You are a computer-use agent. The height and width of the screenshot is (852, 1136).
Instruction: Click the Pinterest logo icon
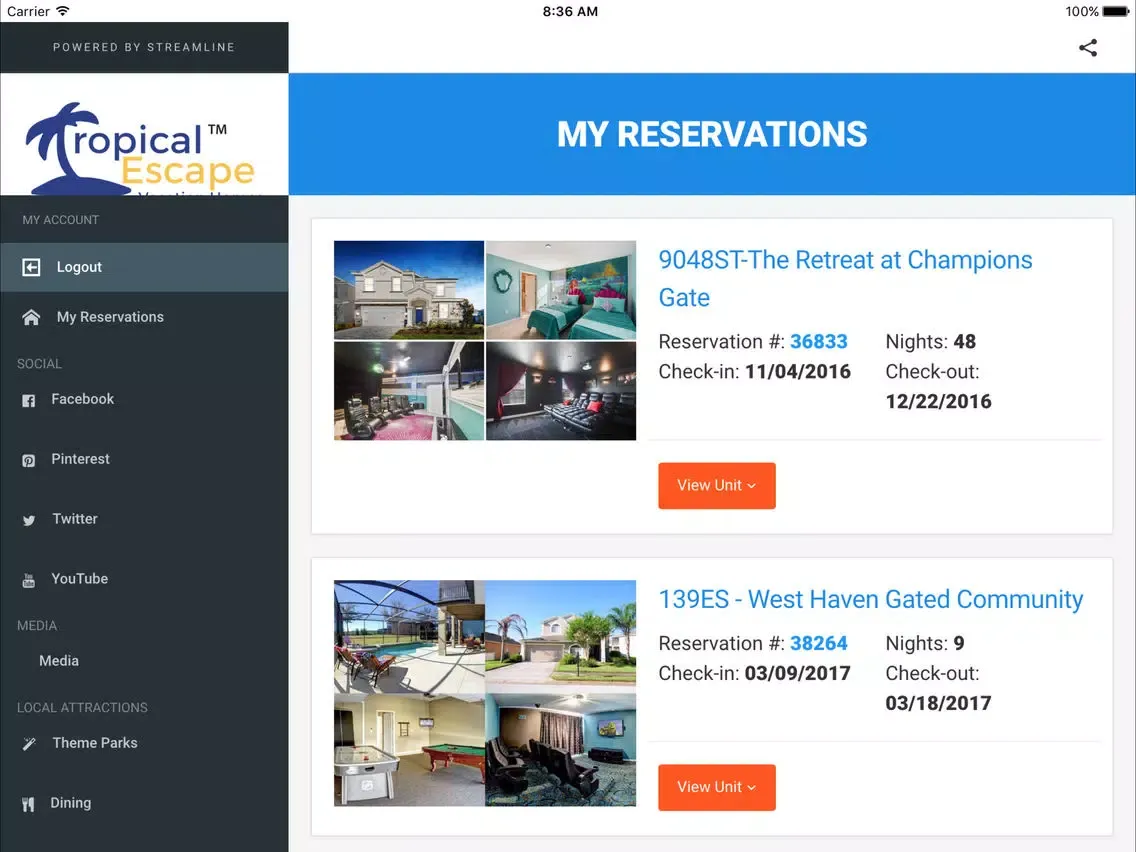point(28,461)
